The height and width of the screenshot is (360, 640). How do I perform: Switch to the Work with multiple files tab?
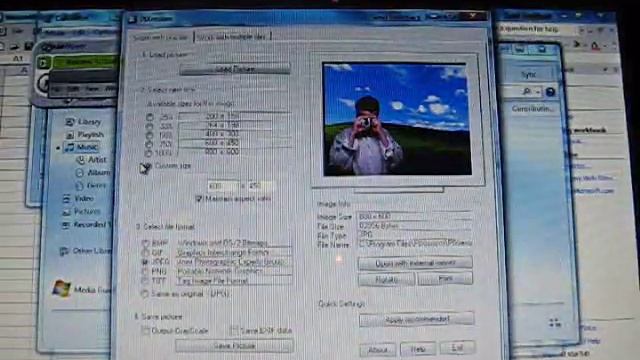(x=231, y=37)
